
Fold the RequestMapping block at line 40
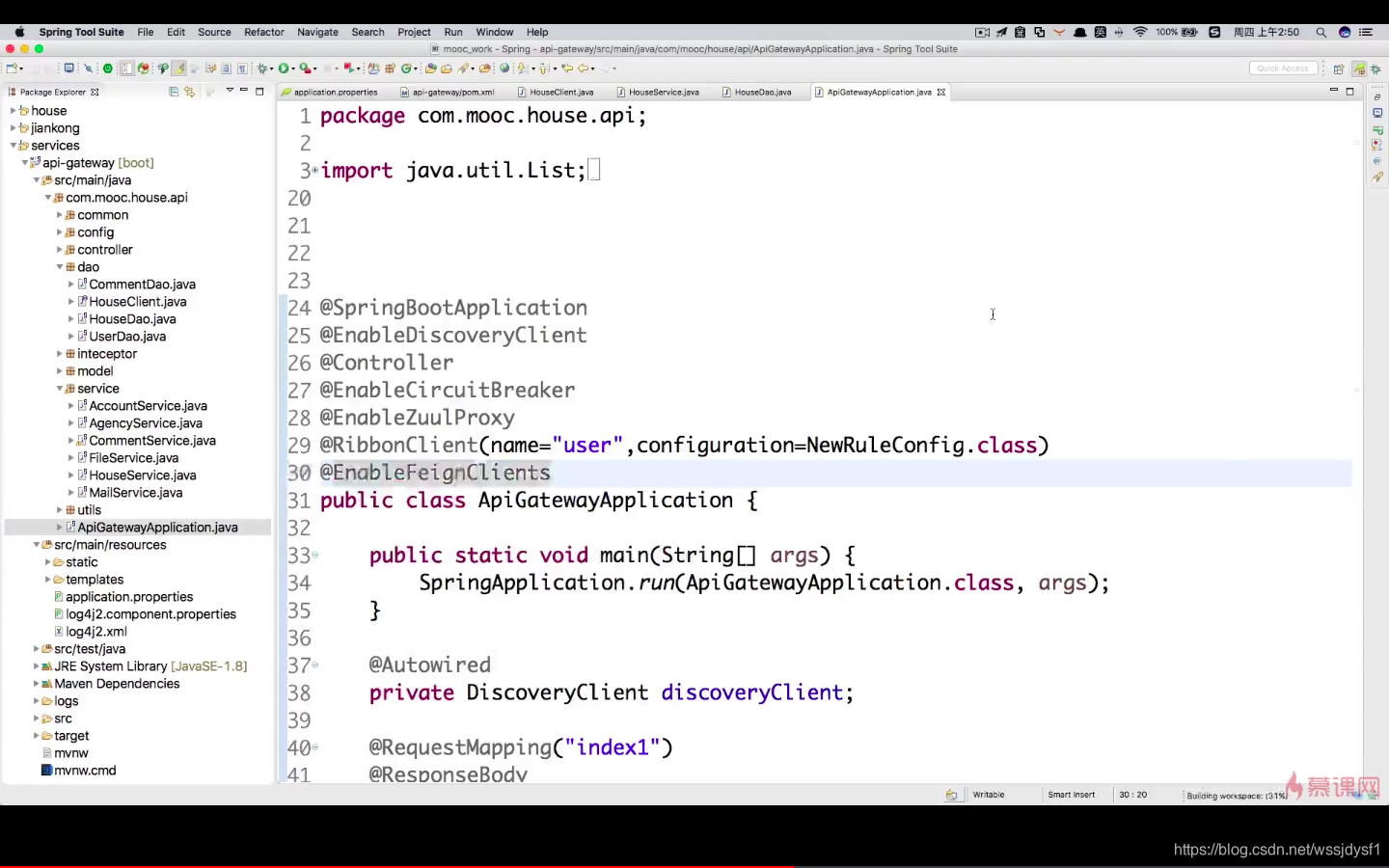click(315, 747)
